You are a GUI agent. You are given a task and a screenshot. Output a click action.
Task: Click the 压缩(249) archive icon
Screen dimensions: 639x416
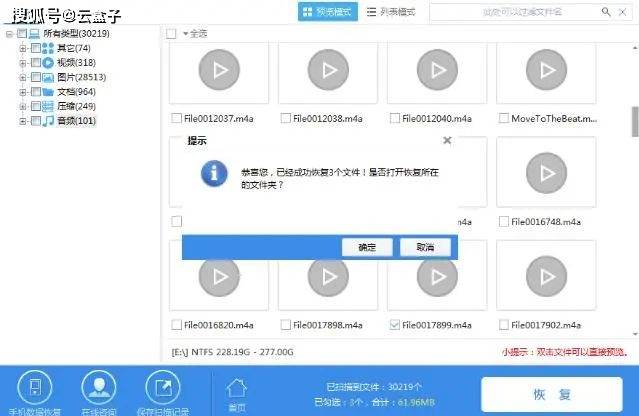pos(48,106)
